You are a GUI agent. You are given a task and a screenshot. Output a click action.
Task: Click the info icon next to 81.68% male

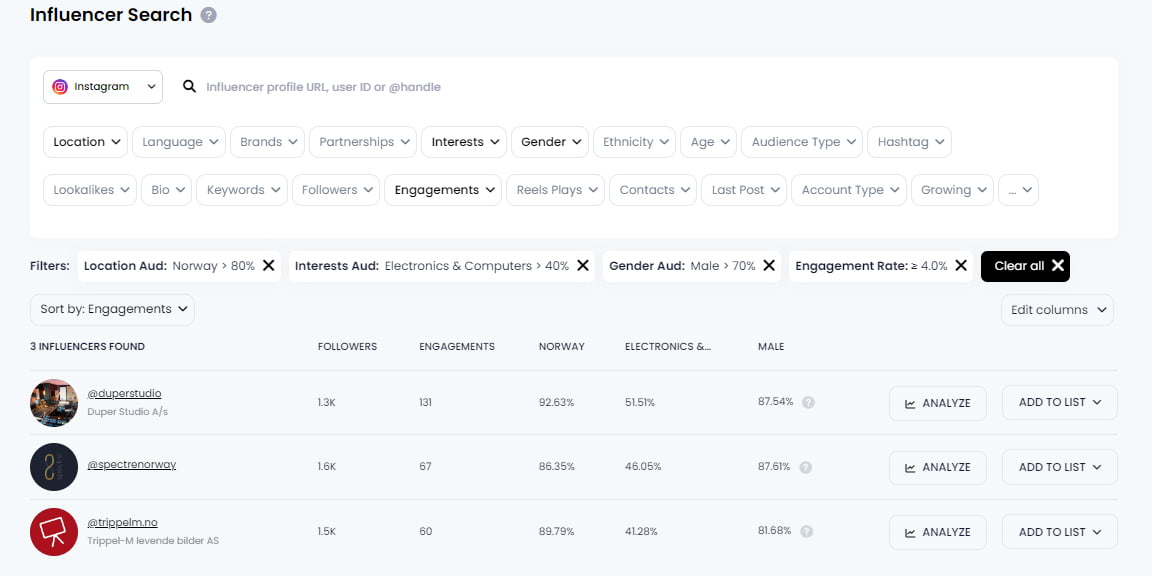coord(806,532)
